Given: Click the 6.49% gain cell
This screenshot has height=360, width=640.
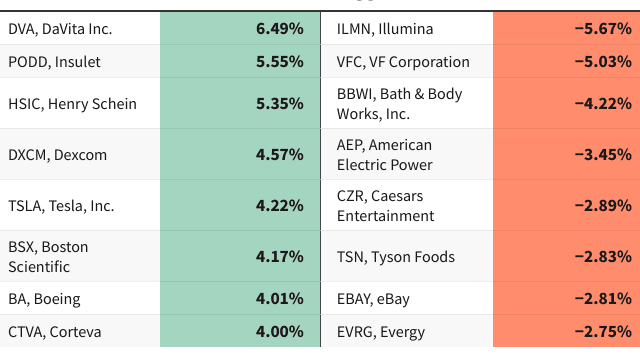Looking at the screenshot, I should click(240, 29).
